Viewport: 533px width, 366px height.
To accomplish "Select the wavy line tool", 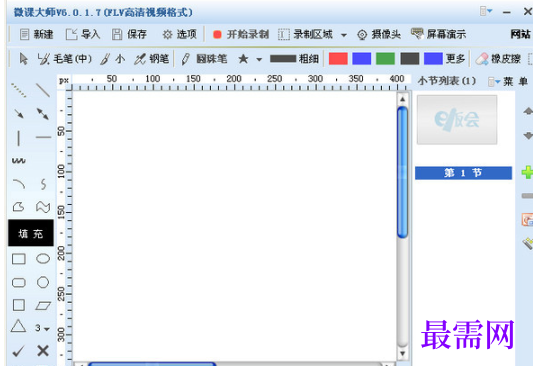I will [x=19, y=160].
